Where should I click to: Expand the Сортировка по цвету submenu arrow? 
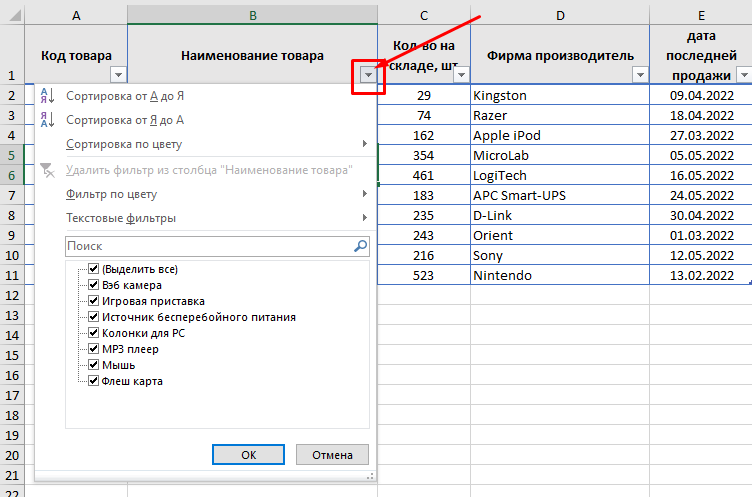(365, 143)
